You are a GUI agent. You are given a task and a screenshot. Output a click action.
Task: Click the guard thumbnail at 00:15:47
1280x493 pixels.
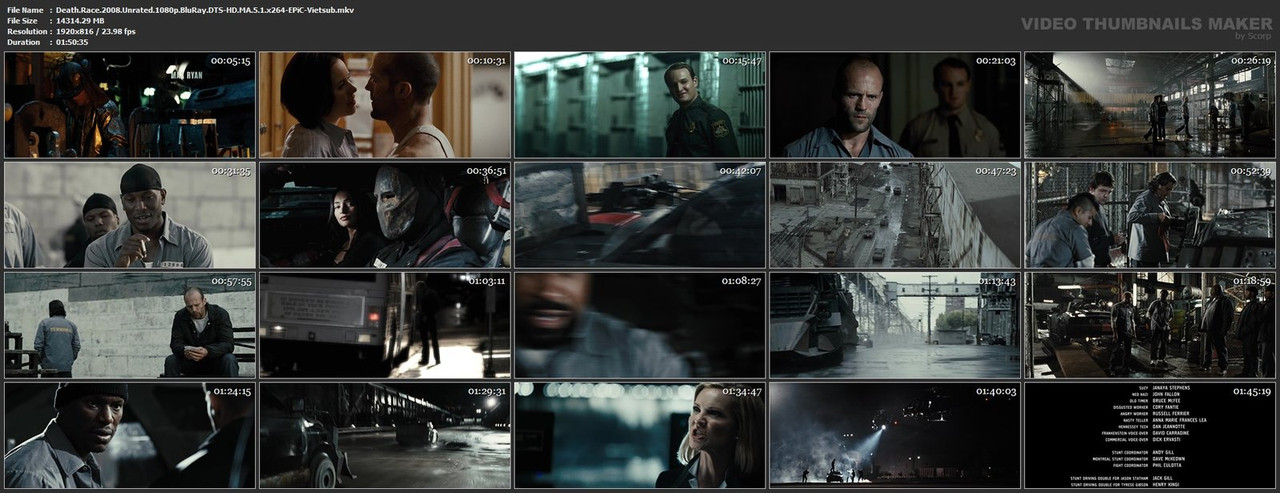coord(640,105)
